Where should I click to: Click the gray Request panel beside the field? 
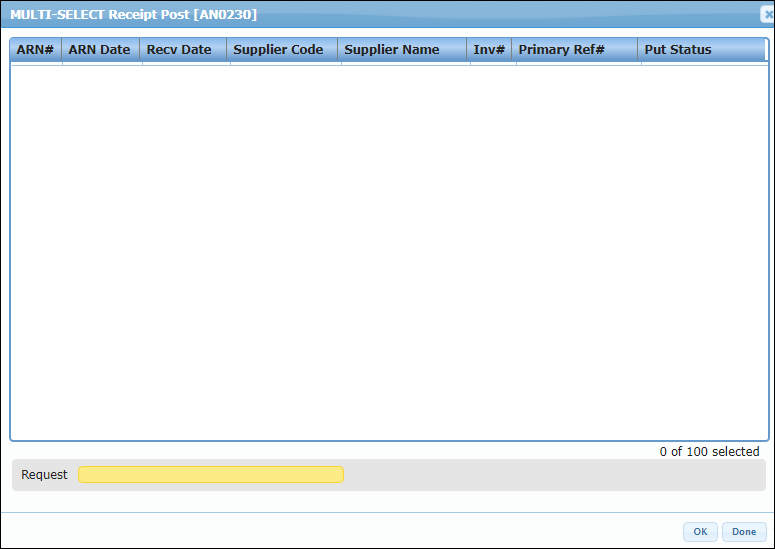pyautogui.click(x=550, y=475)
